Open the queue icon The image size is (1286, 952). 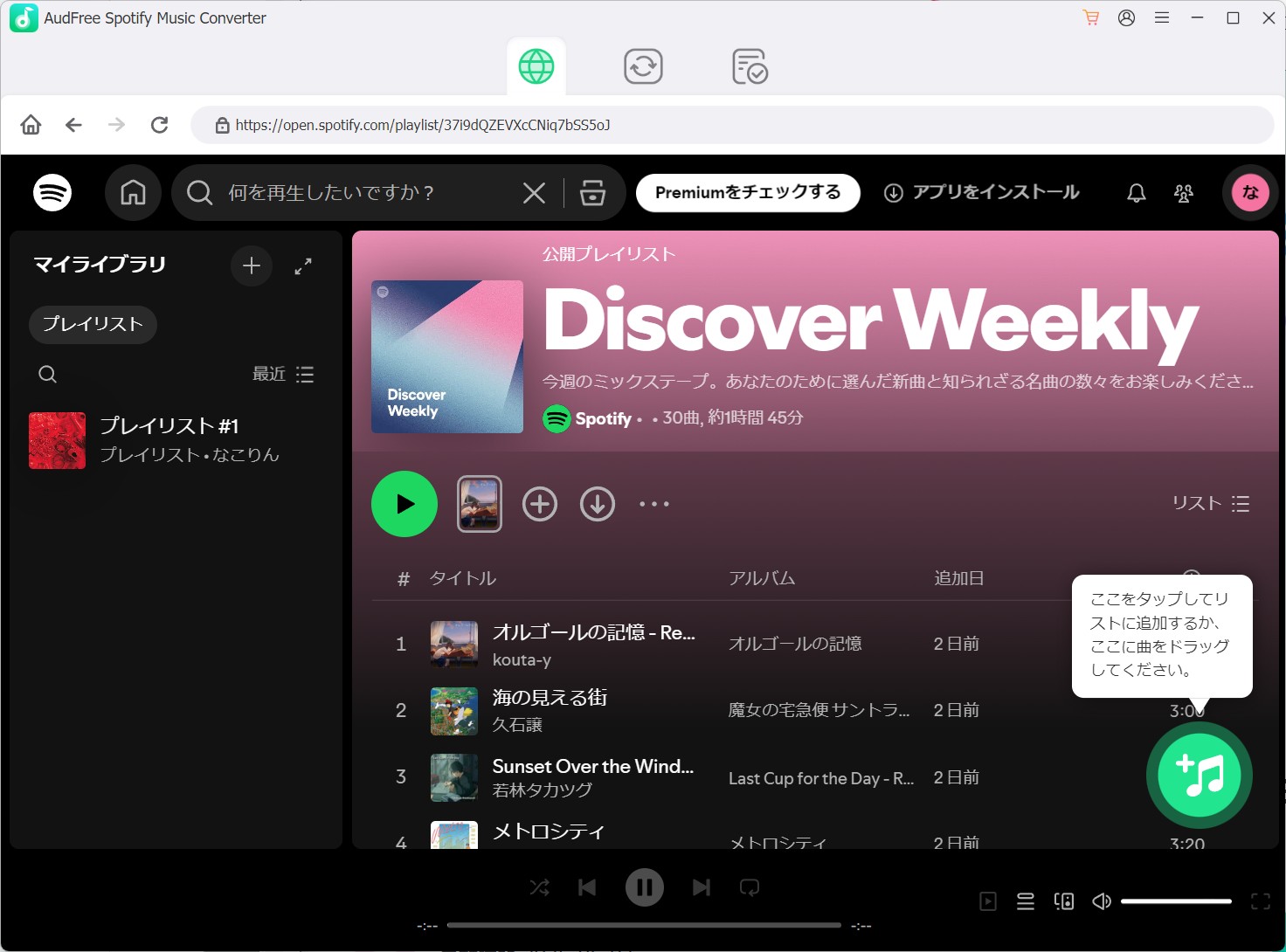(x=1026, y=901)
